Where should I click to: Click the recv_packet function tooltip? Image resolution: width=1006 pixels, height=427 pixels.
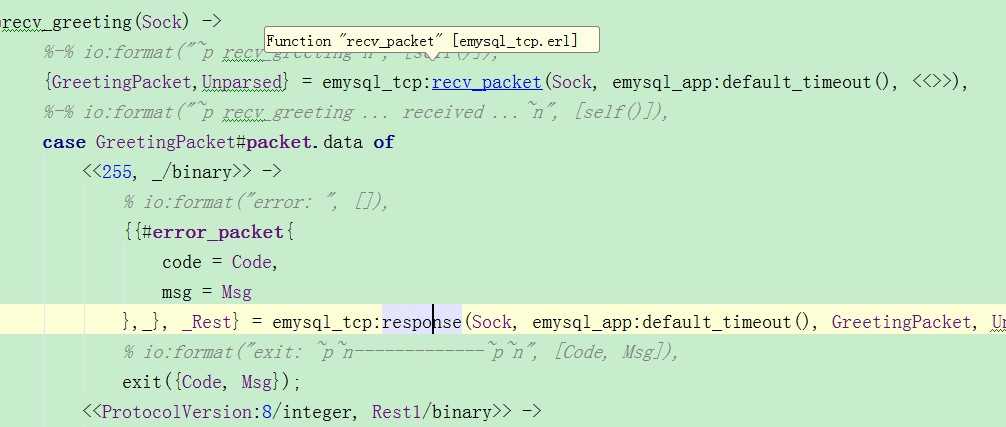(x=432, y=40)
